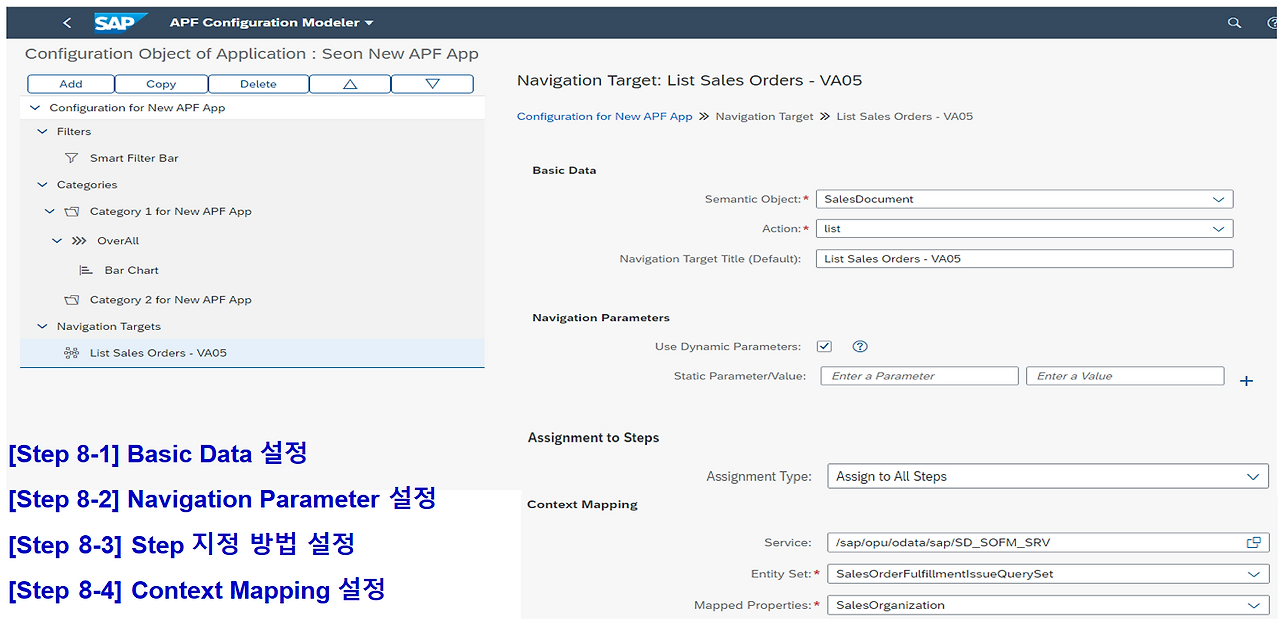The height and width of the screenshot is (628, 1280).
Task: Click the steps icon next to OverAll
Action: tap(80, 240)
